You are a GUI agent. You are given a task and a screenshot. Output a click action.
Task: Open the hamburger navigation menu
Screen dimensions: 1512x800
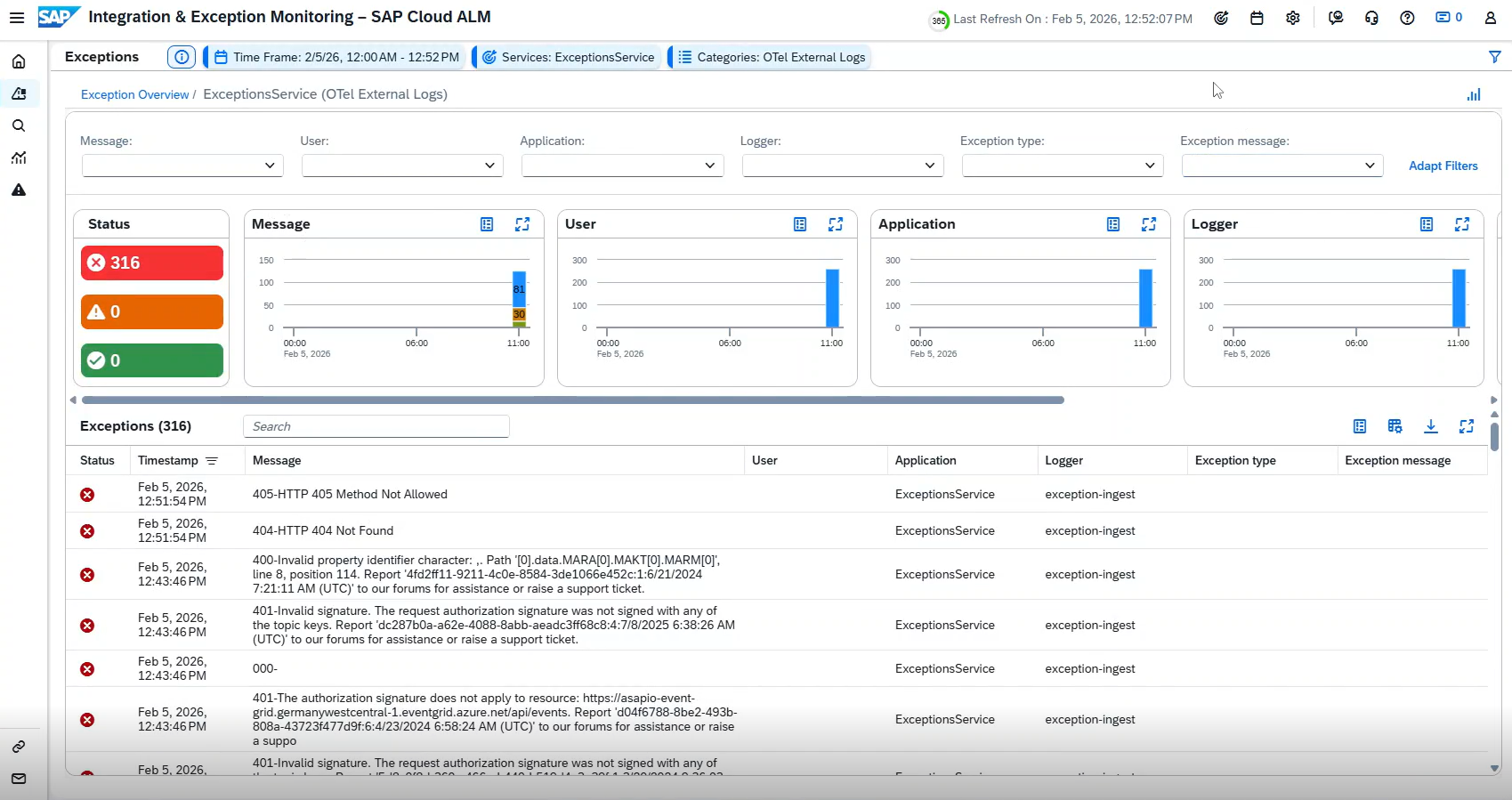click(17, 18)
